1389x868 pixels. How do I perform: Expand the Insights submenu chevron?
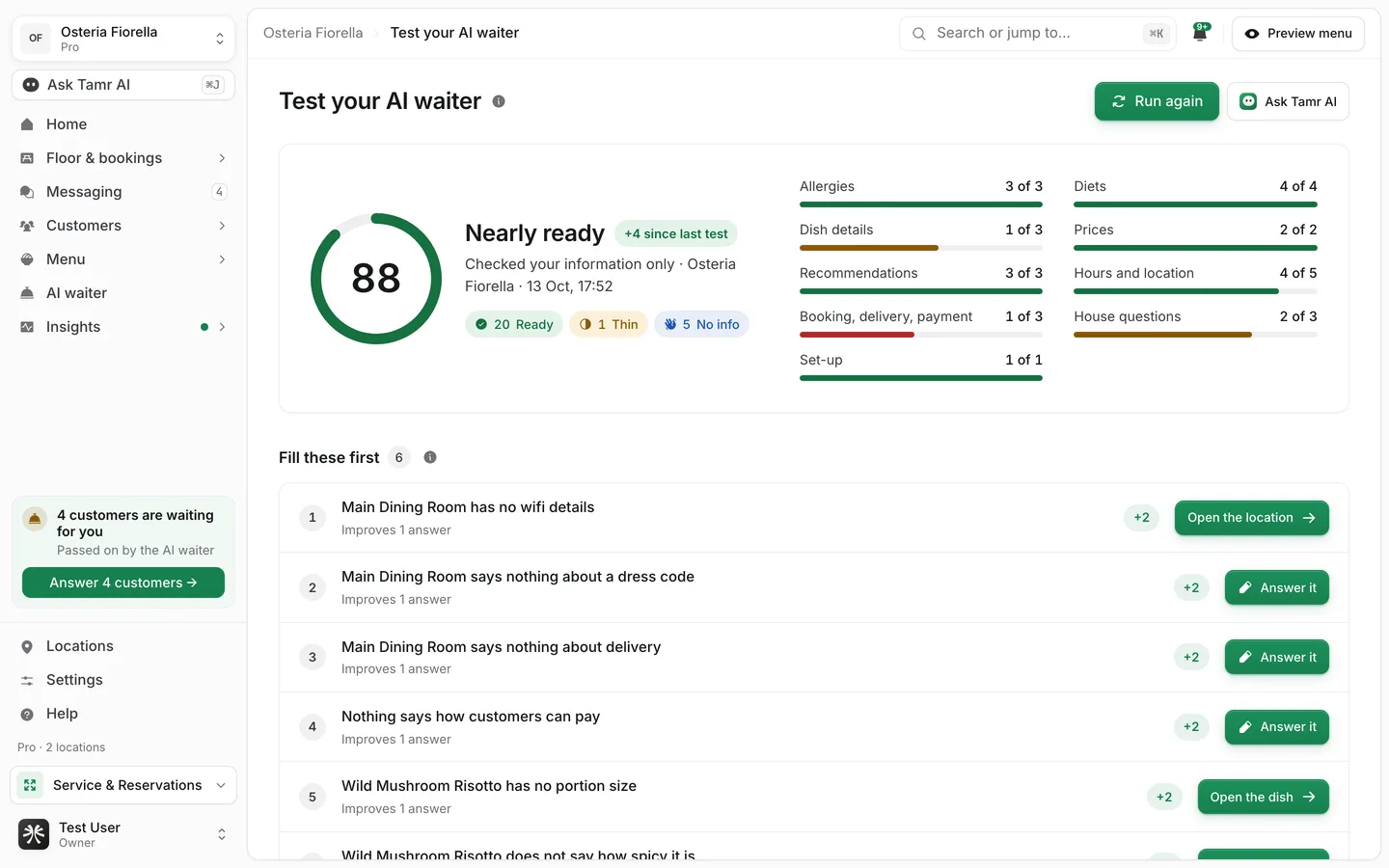point(222,327)
